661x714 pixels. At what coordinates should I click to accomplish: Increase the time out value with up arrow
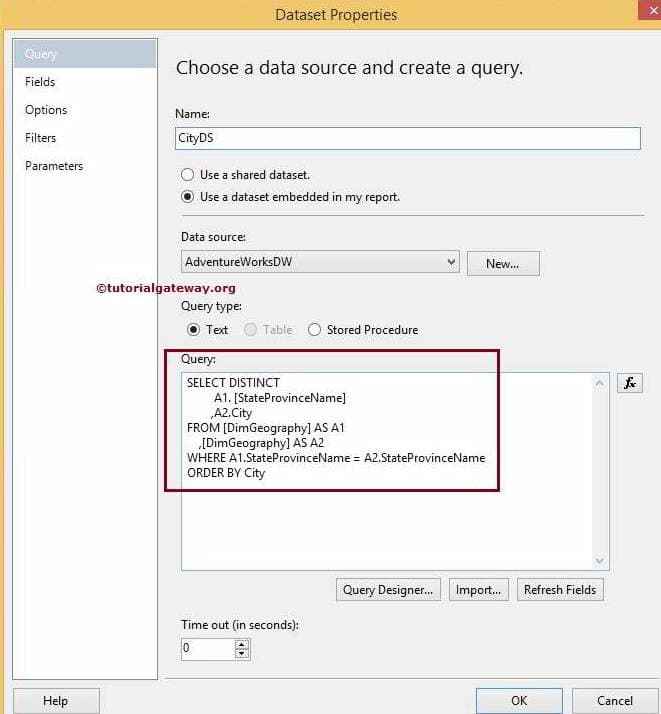click(242, 644)
